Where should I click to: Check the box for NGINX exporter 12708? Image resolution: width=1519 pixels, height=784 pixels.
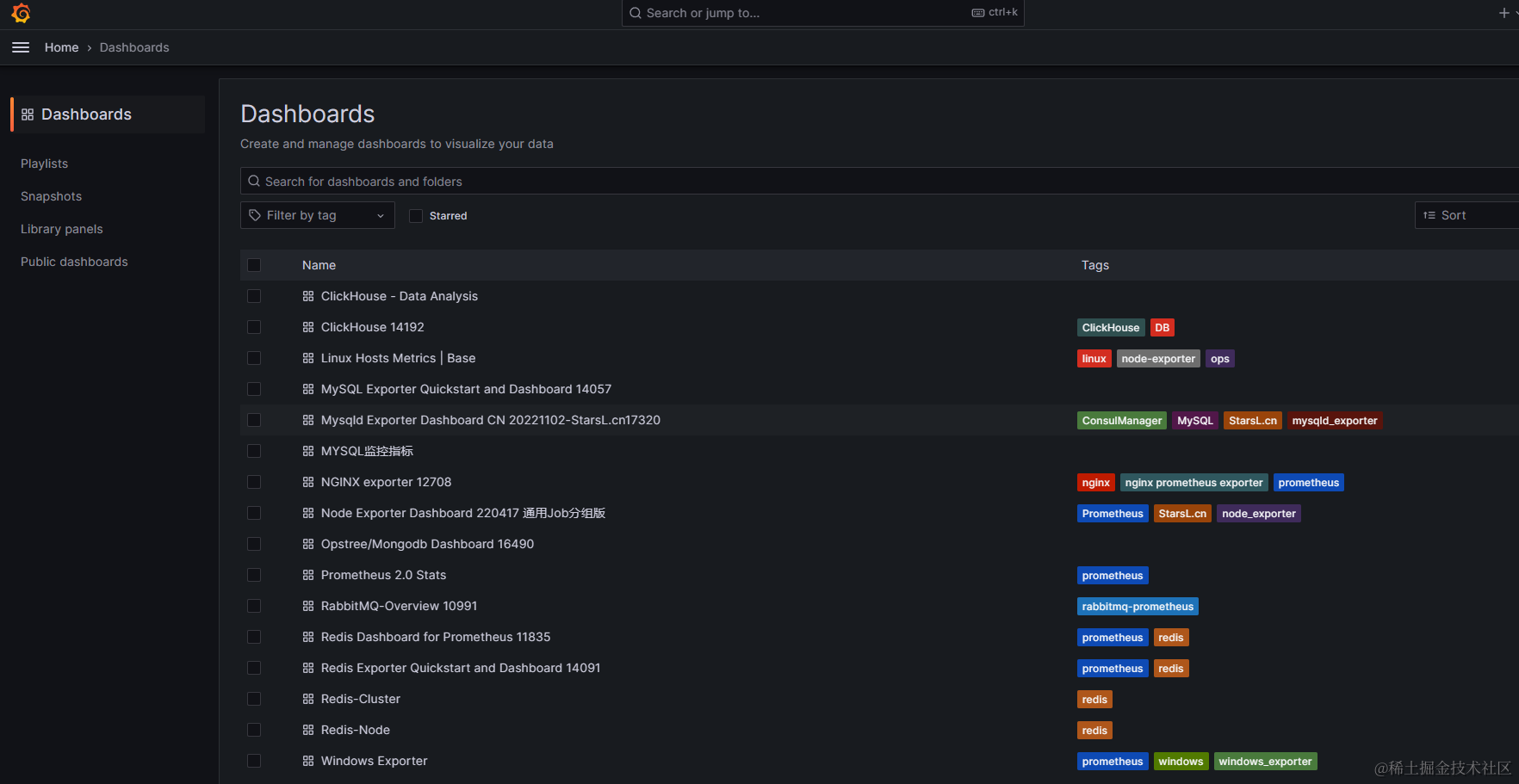click(x=254, y=482)
